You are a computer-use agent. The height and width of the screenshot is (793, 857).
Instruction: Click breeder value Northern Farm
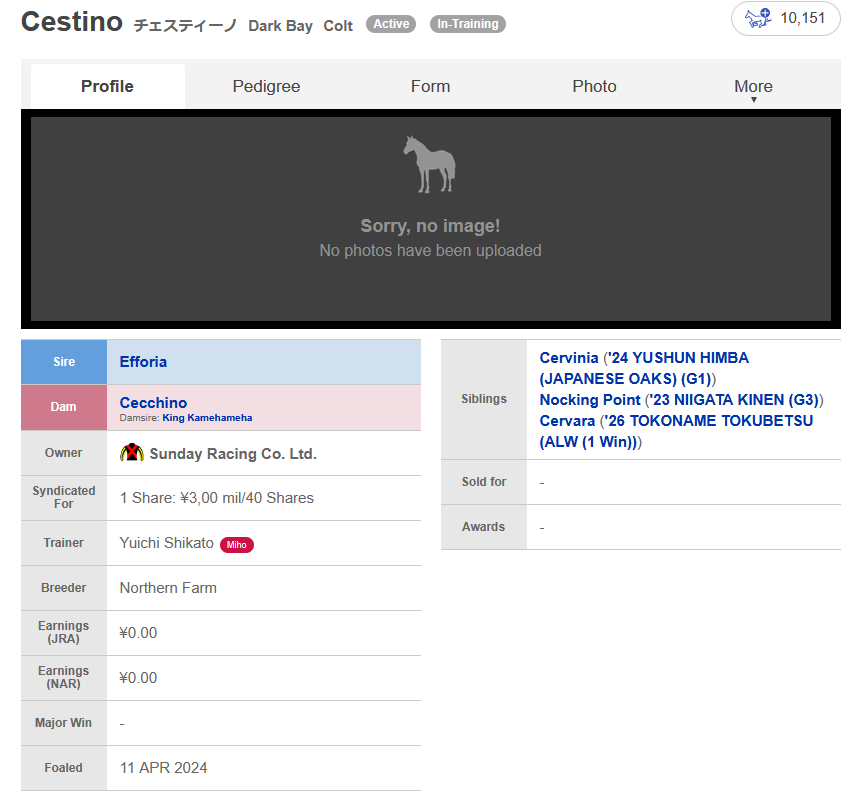pyautogui.click(x=168, y=588)
